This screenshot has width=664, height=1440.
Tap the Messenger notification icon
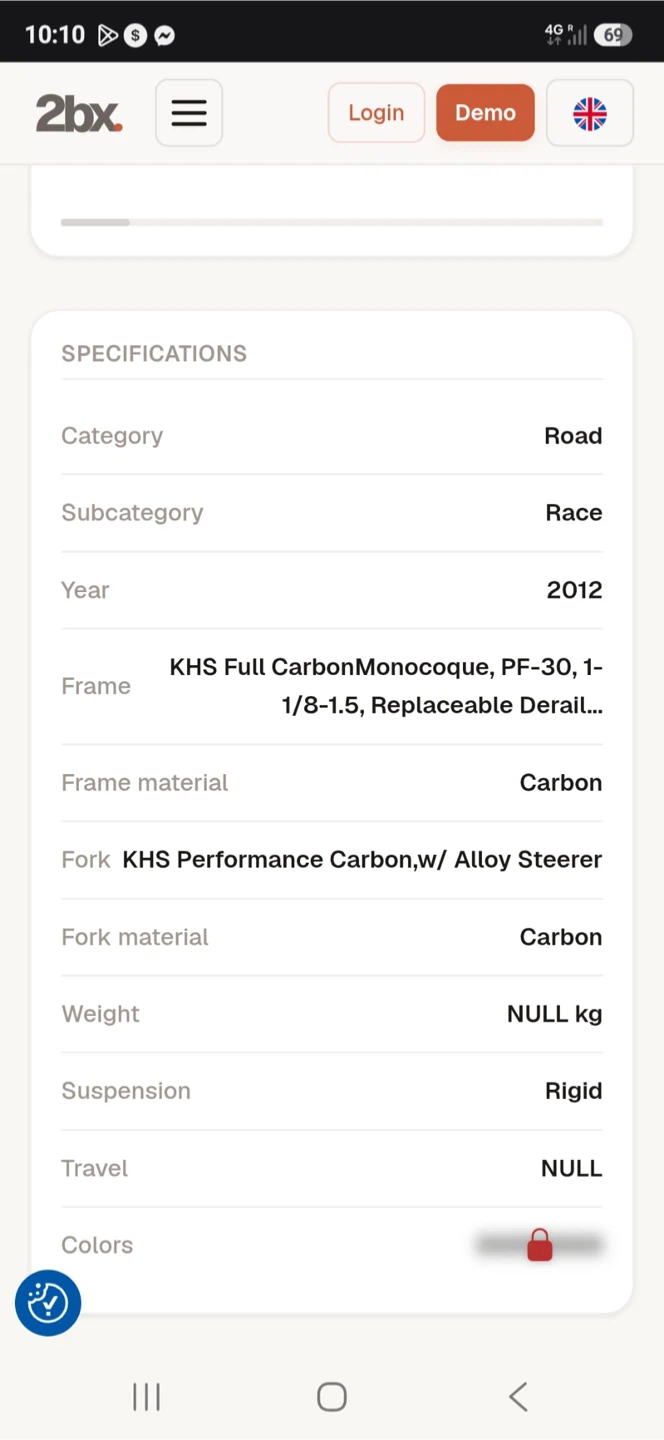pos(165,35)
